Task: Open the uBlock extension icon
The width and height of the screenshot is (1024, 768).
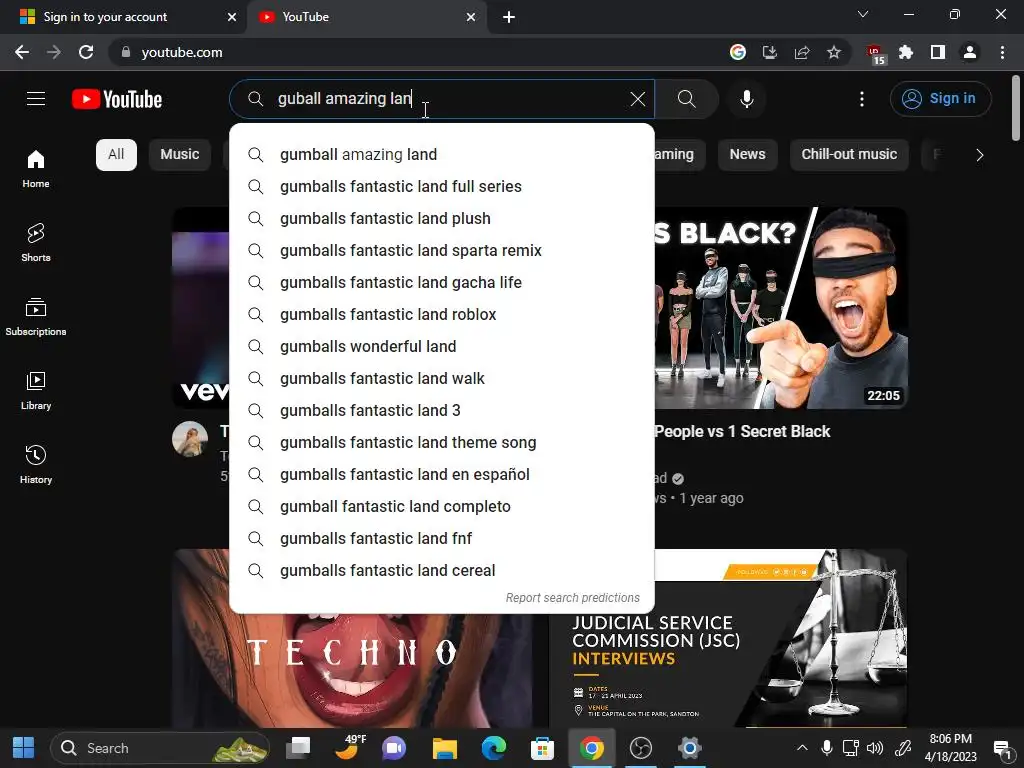Action: coord(875,54)
